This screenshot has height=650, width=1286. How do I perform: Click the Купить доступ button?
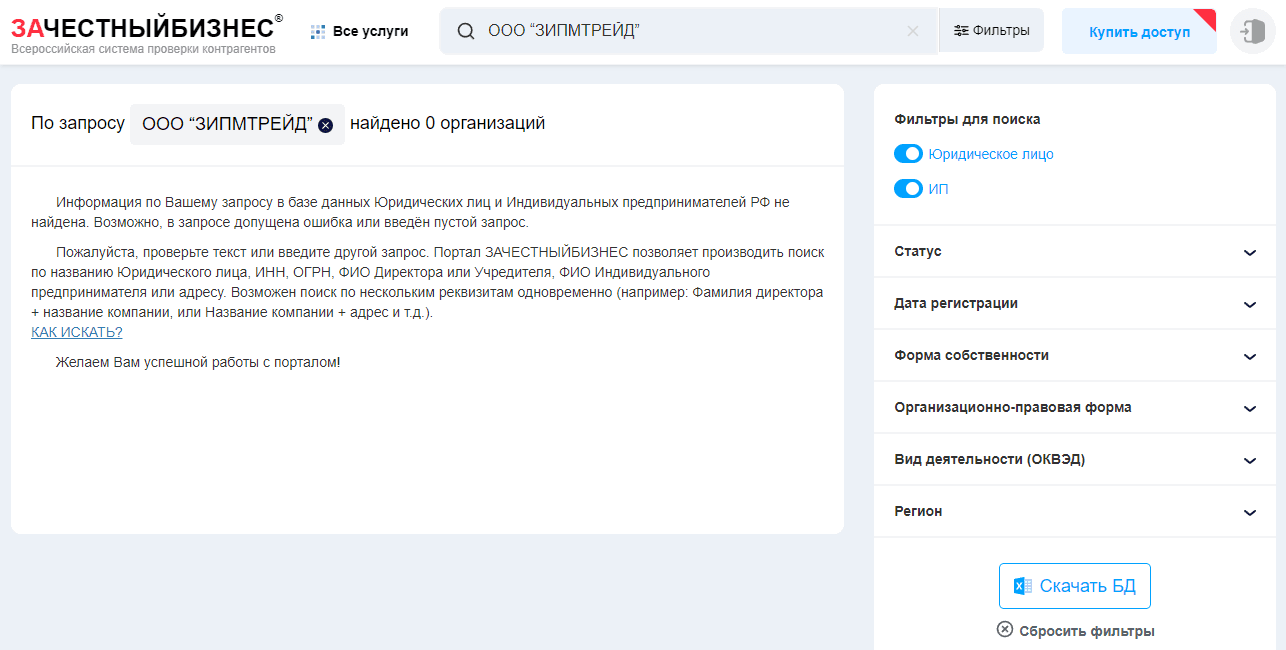(1139, 31)
